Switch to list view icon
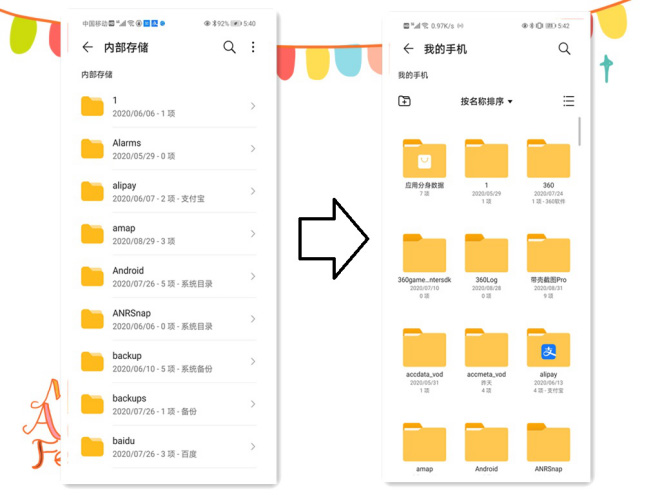The image size is (660, 495). 568,101
